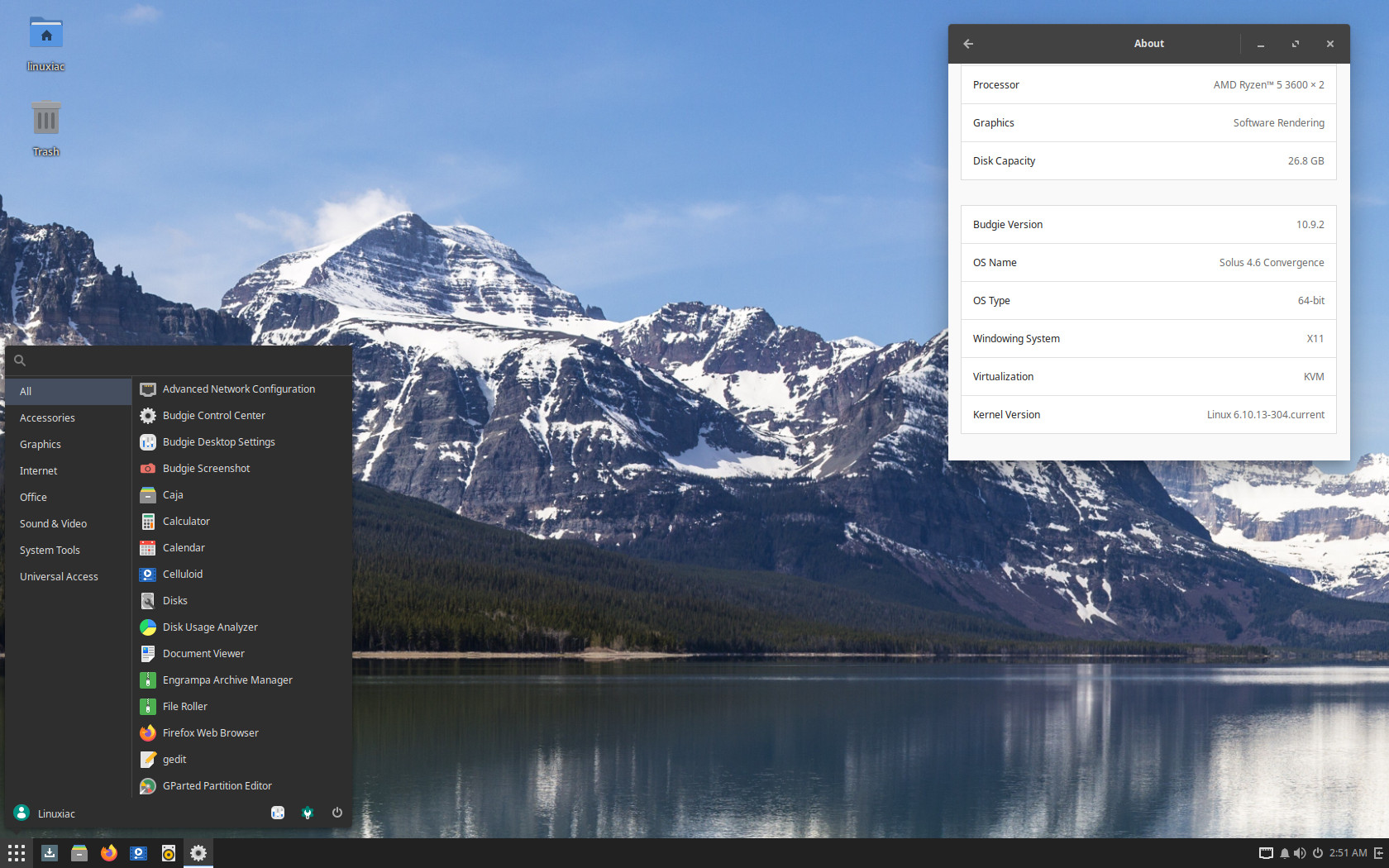Click the tray power indicator

(1318, 853)
